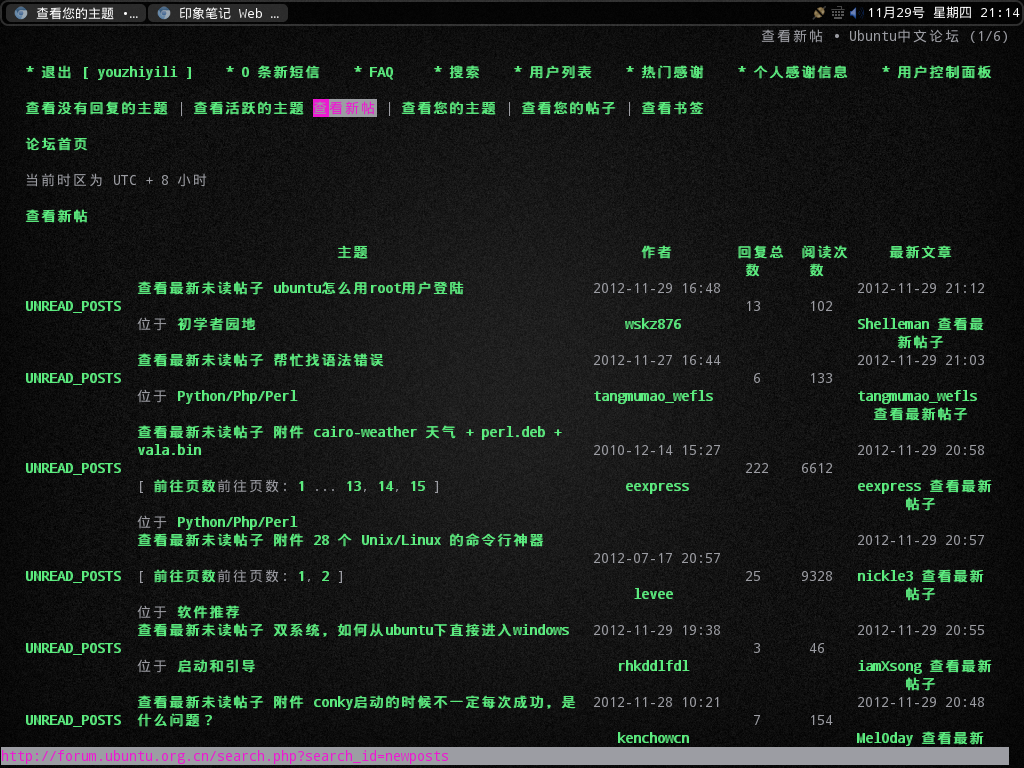Go to page 13 of cairo-weather thread
1024x768 pixels.
pyautogui.click(x=354, y=487)
